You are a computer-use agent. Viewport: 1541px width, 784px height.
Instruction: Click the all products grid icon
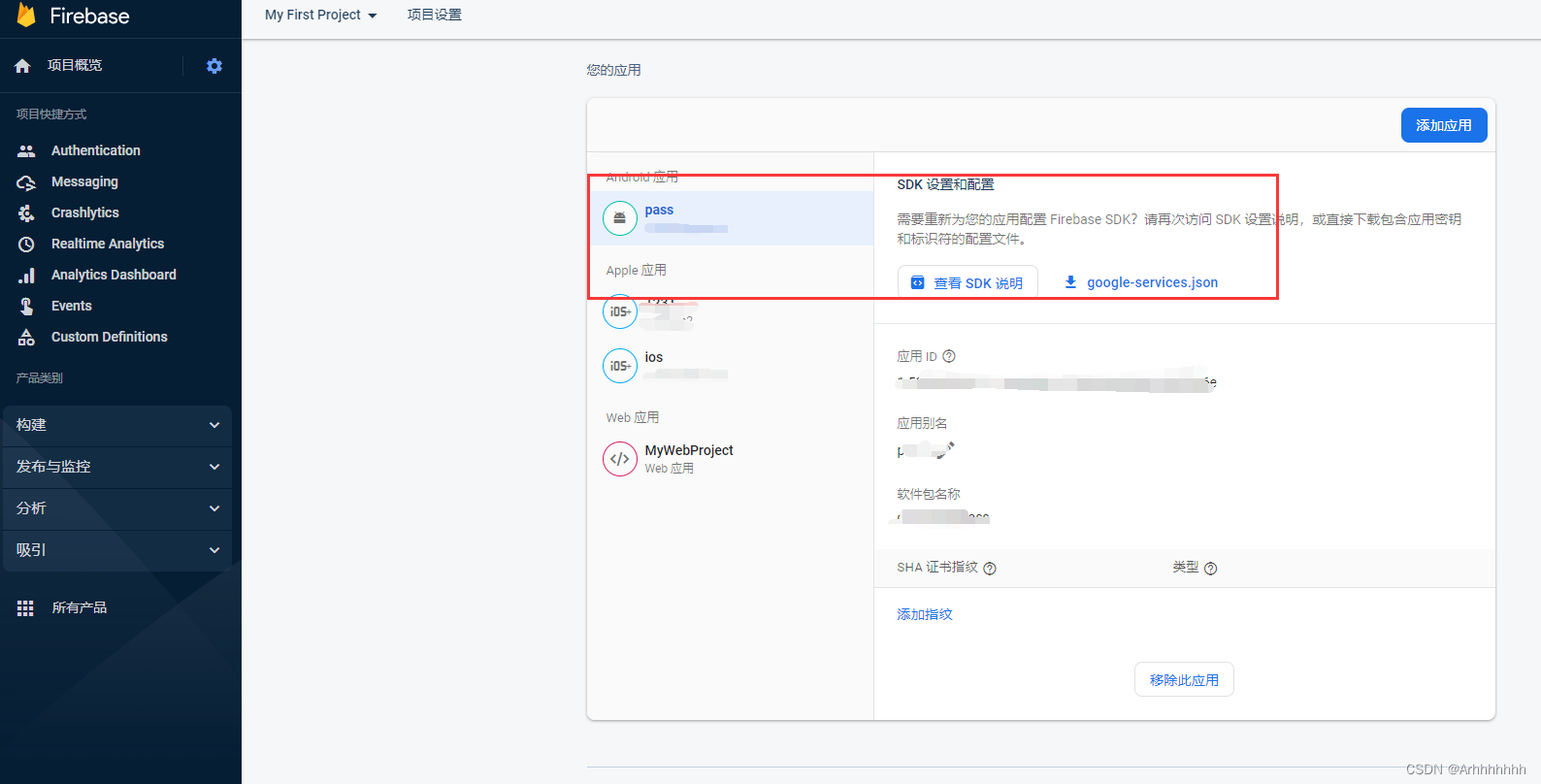point(25,608)
